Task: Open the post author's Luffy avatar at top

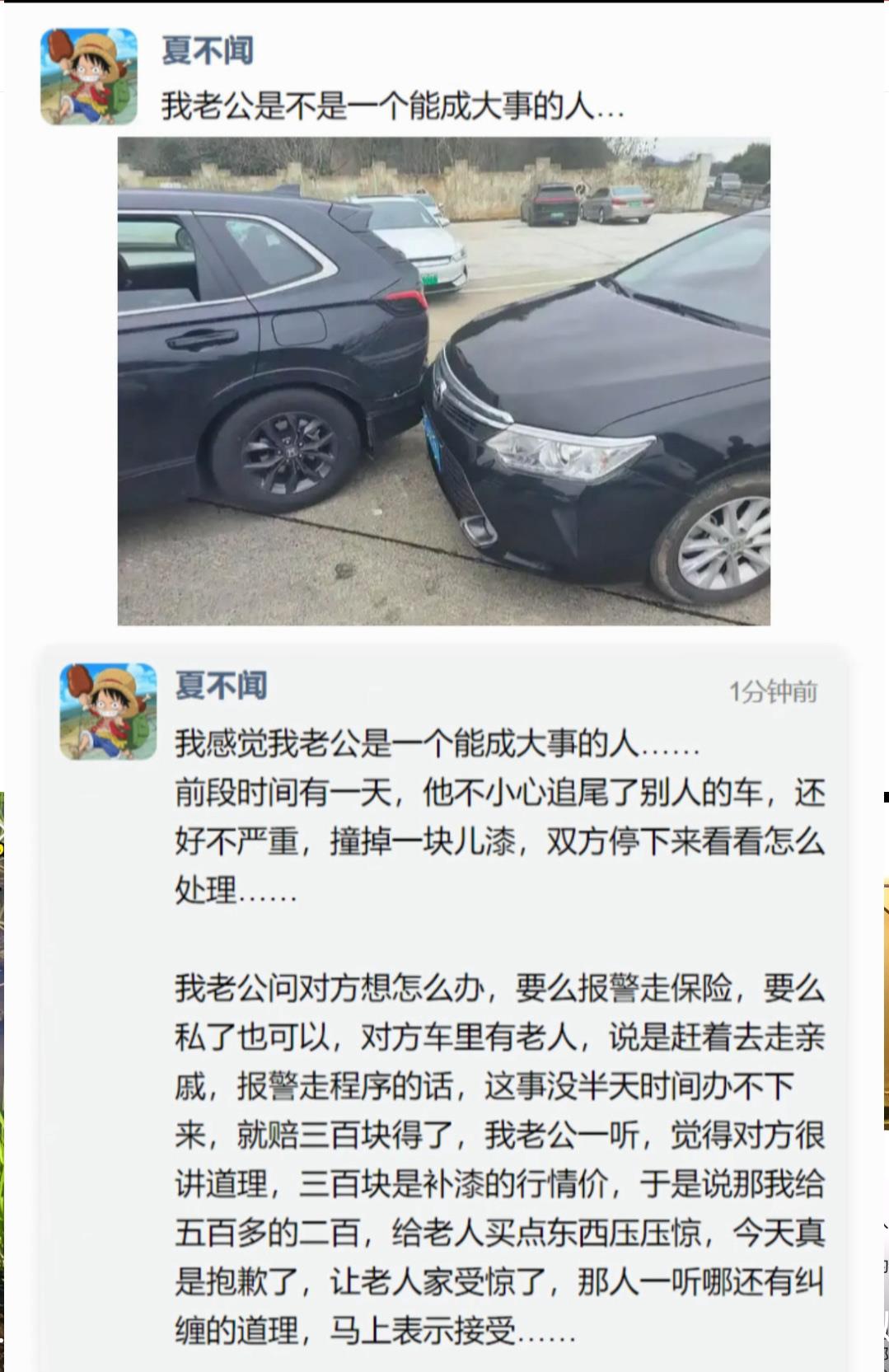Action: (89, 77)
